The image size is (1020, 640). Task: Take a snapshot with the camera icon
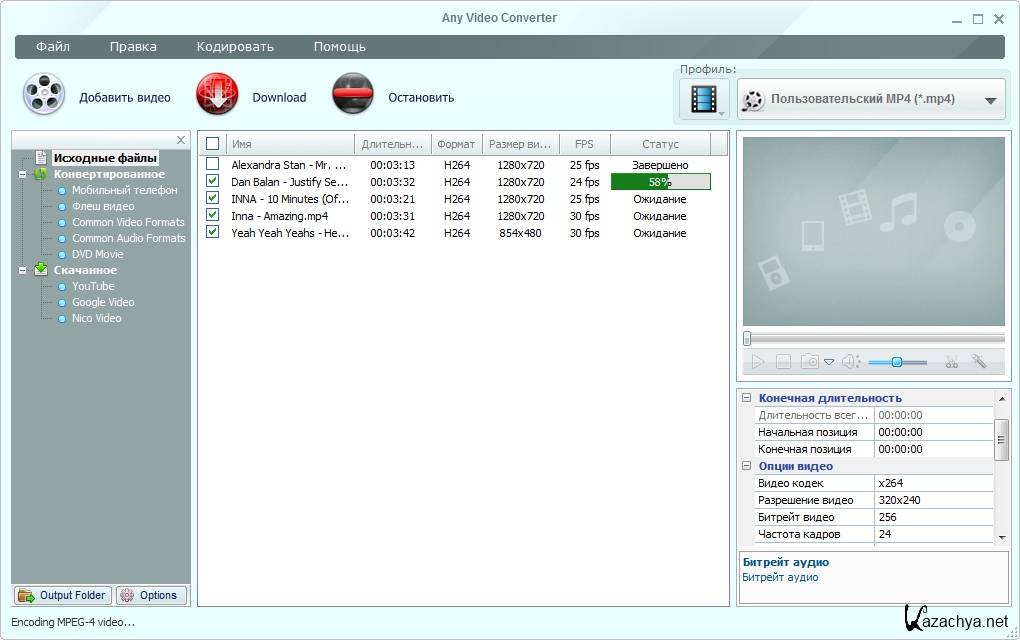click(x=810, y=362)
